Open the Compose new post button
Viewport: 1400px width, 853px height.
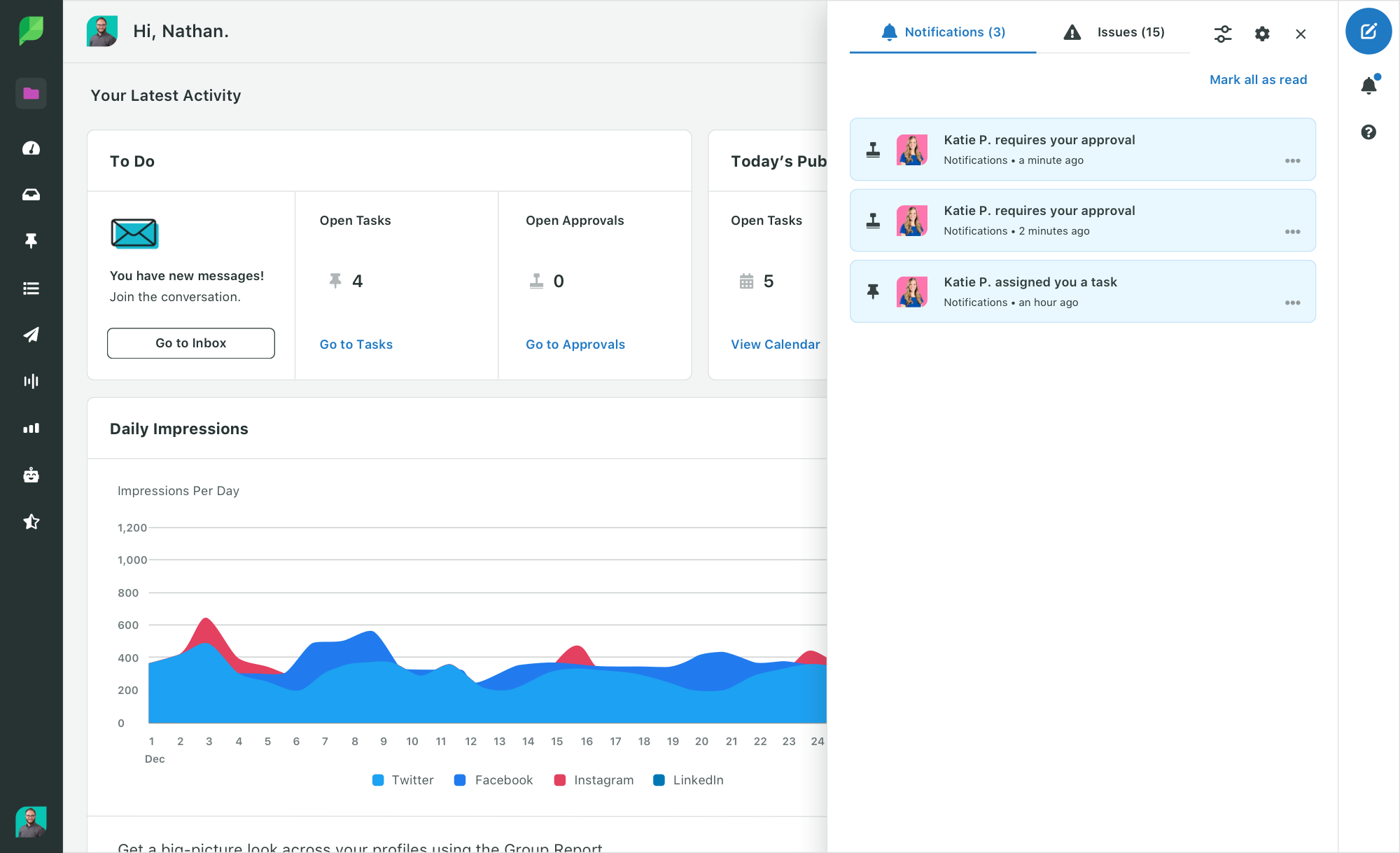(1368, 32)
